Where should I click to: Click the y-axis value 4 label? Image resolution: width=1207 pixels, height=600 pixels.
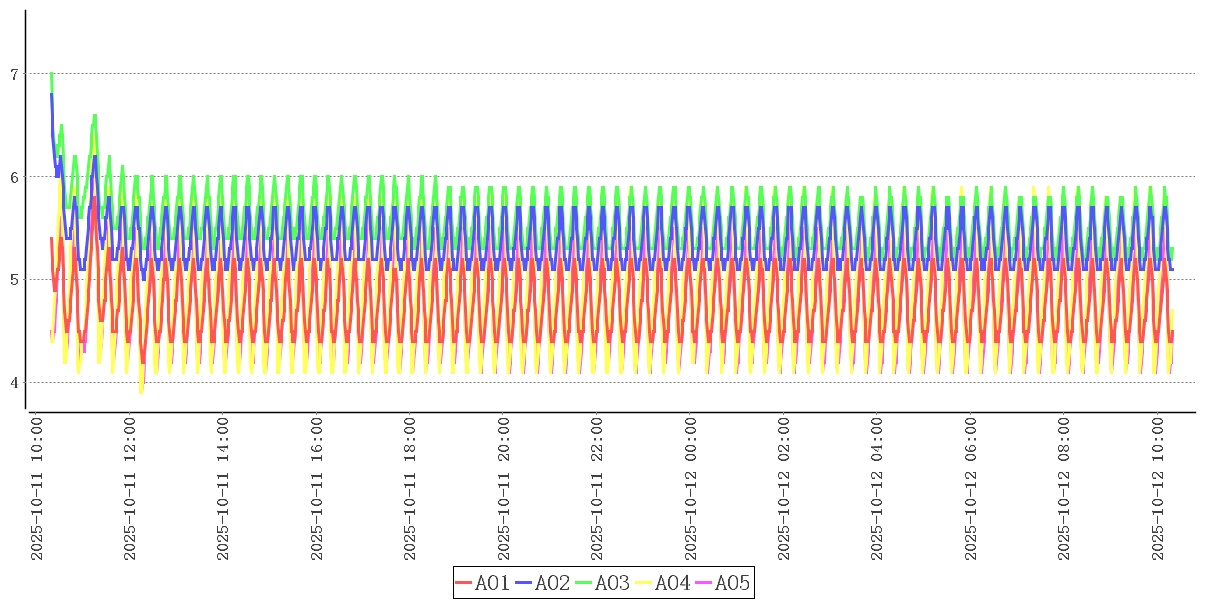click(14, 383)
